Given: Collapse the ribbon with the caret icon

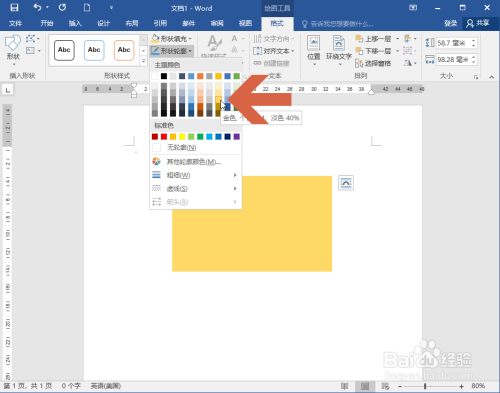Looking at the screenshot, I should (x=492, y=77).
